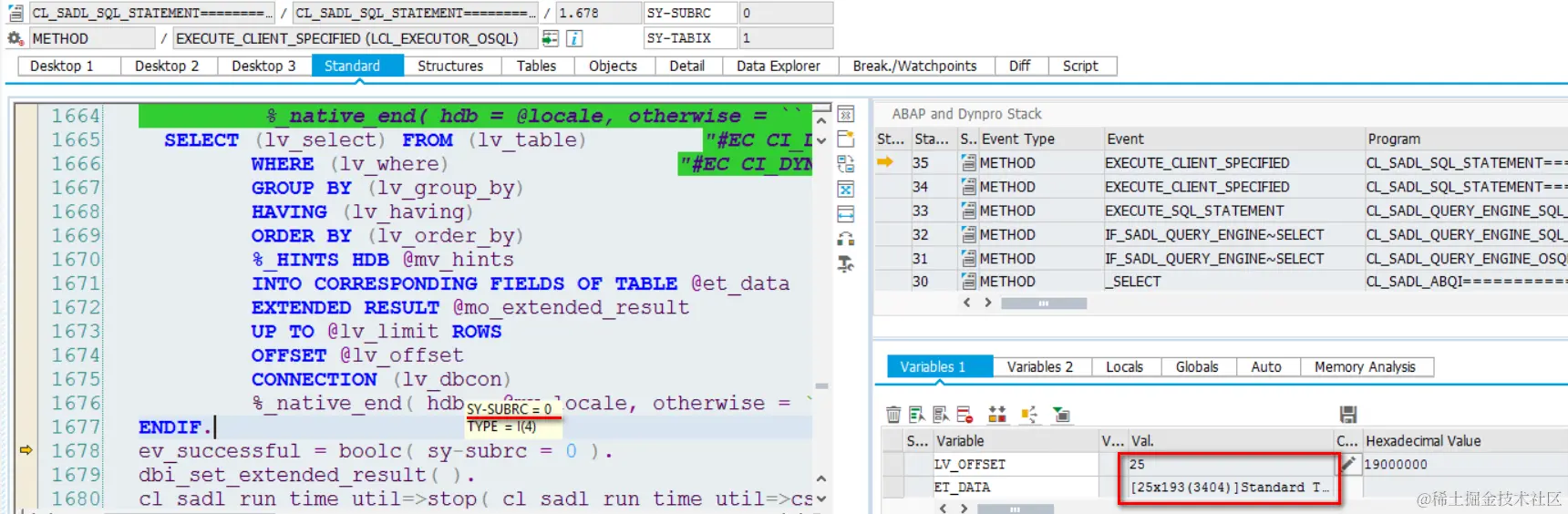Image resolution: width=1568 pixels, height=514 pixels.
Task: Click the LV_OFFSET variable name cell
Action: point(1015,464)
